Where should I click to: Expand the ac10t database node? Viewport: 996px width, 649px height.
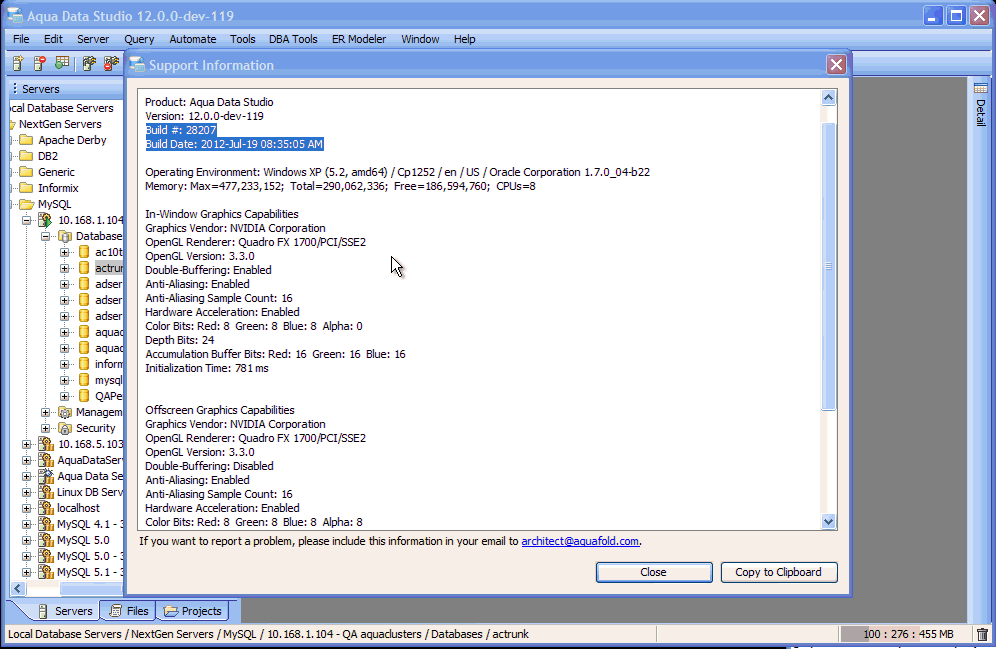65,252
